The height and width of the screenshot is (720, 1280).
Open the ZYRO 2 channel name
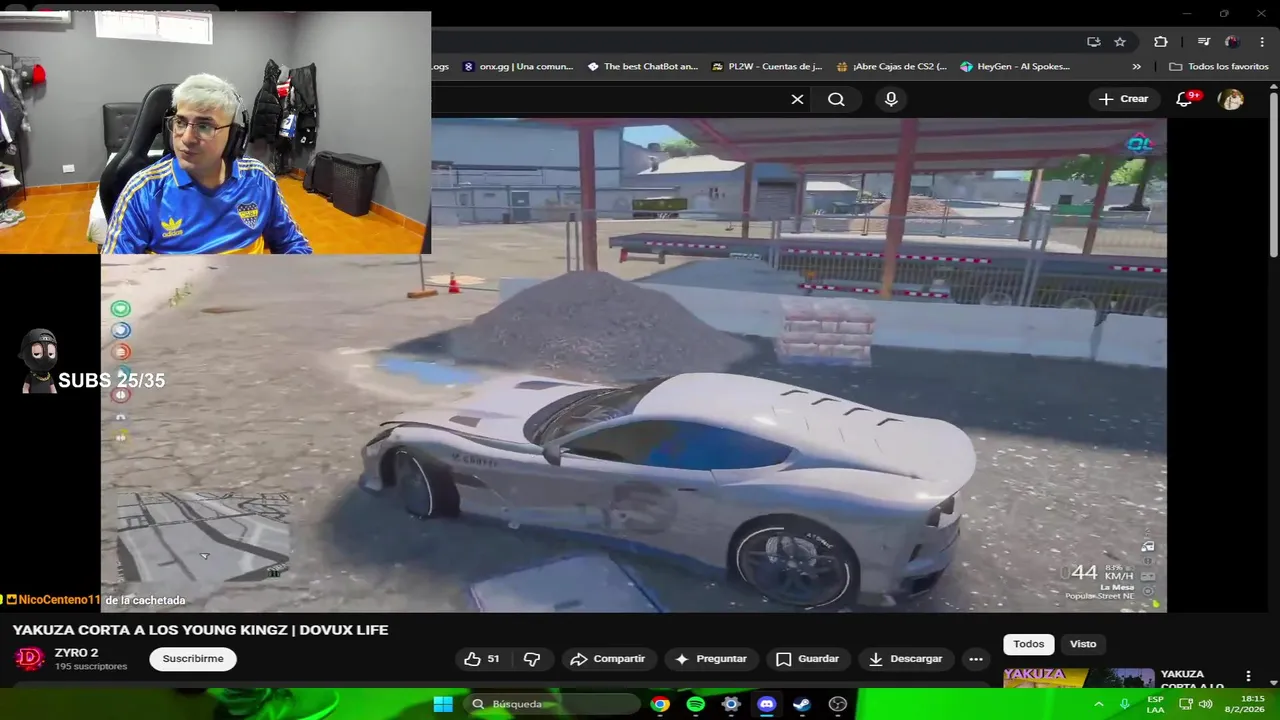pos(76,653)
